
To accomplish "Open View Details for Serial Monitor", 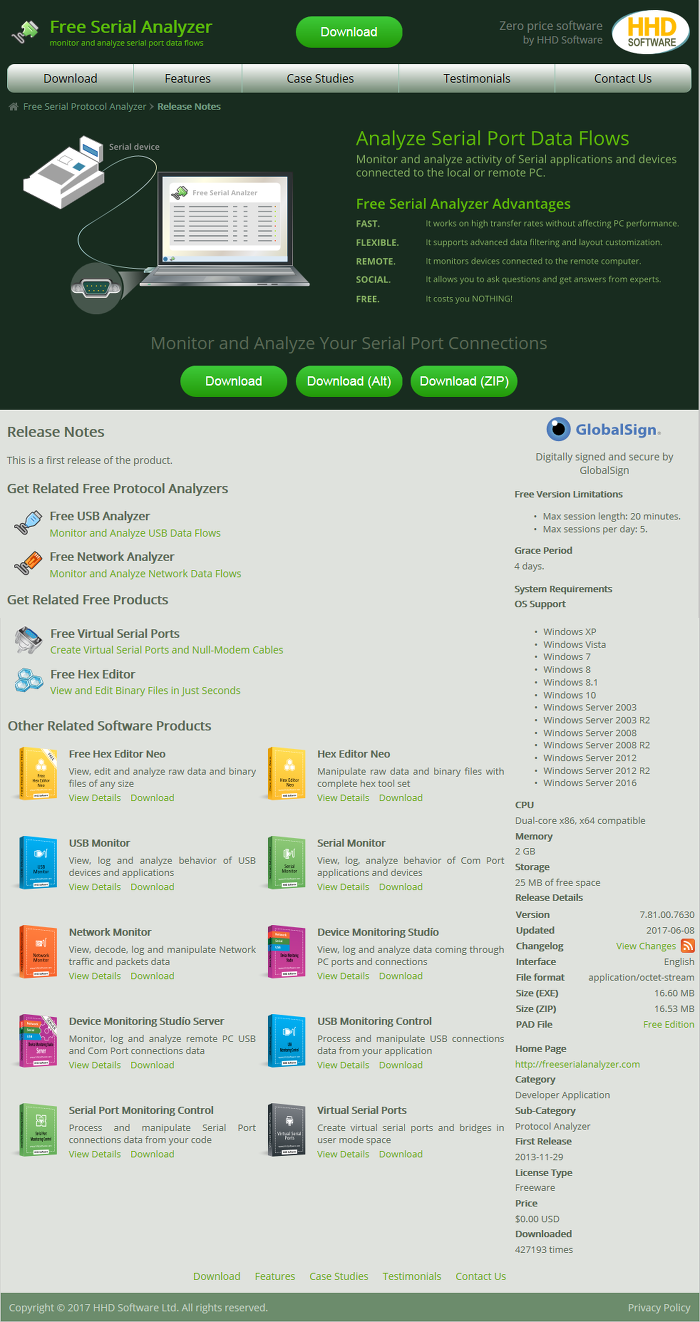I will coord(343,887).
